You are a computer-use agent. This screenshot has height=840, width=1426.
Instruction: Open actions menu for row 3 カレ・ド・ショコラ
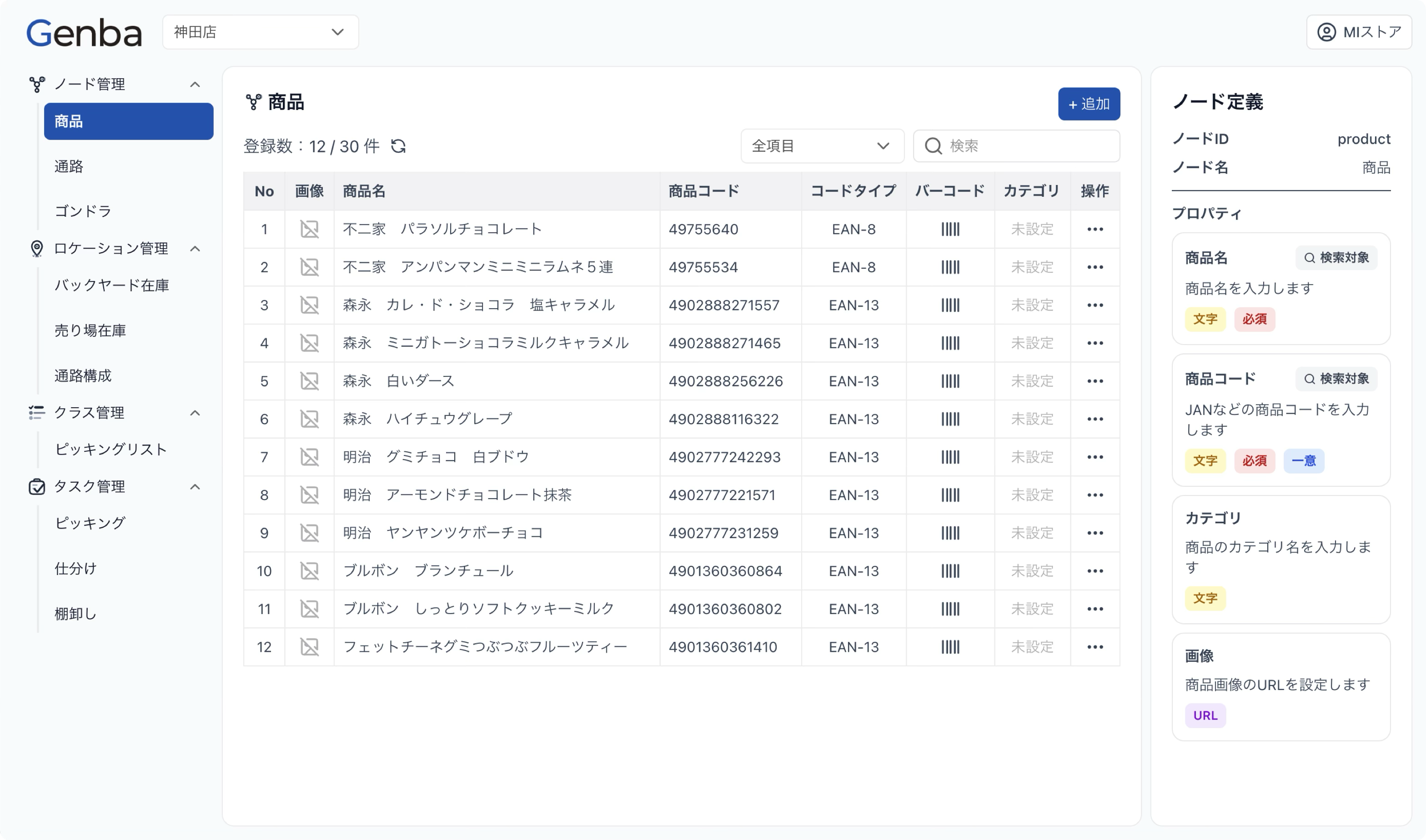(x=1095, y=305)
